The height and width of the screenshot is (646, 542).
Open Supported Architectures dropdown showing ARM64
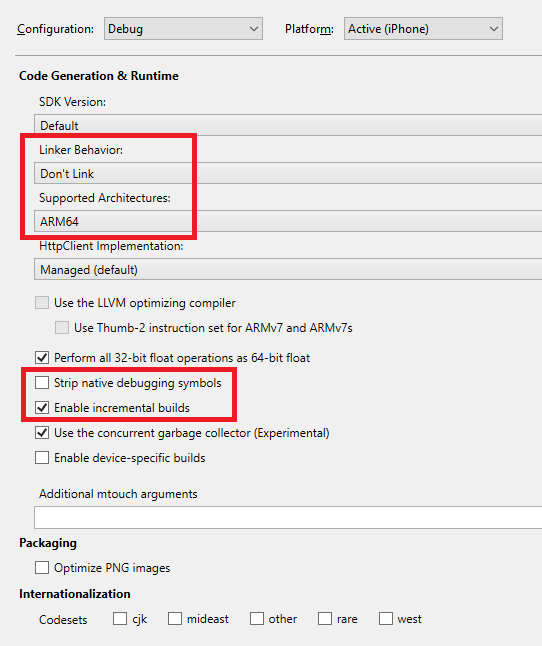click(288, 221)
